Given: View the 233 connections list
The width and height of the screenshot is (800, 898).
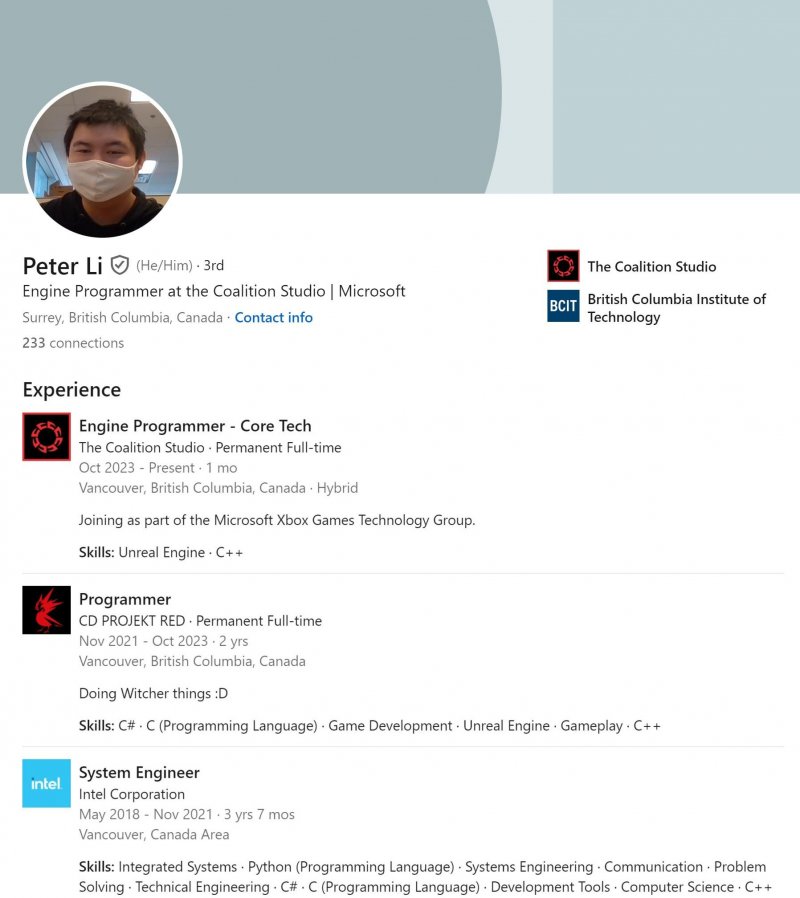Looking at the screenshot, I should 73,343.
